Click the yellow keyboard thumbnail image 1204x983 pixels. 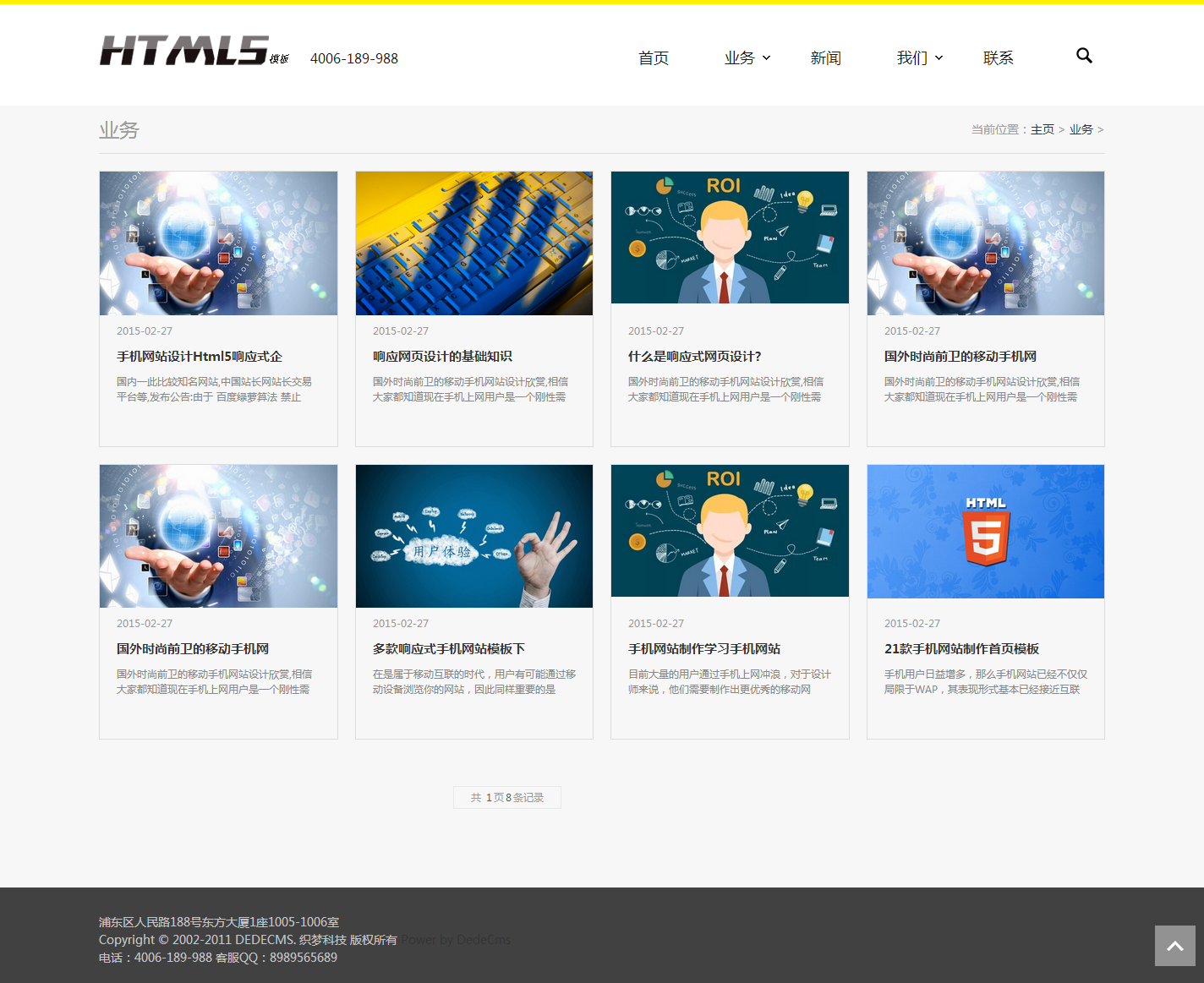coord(473,243)
